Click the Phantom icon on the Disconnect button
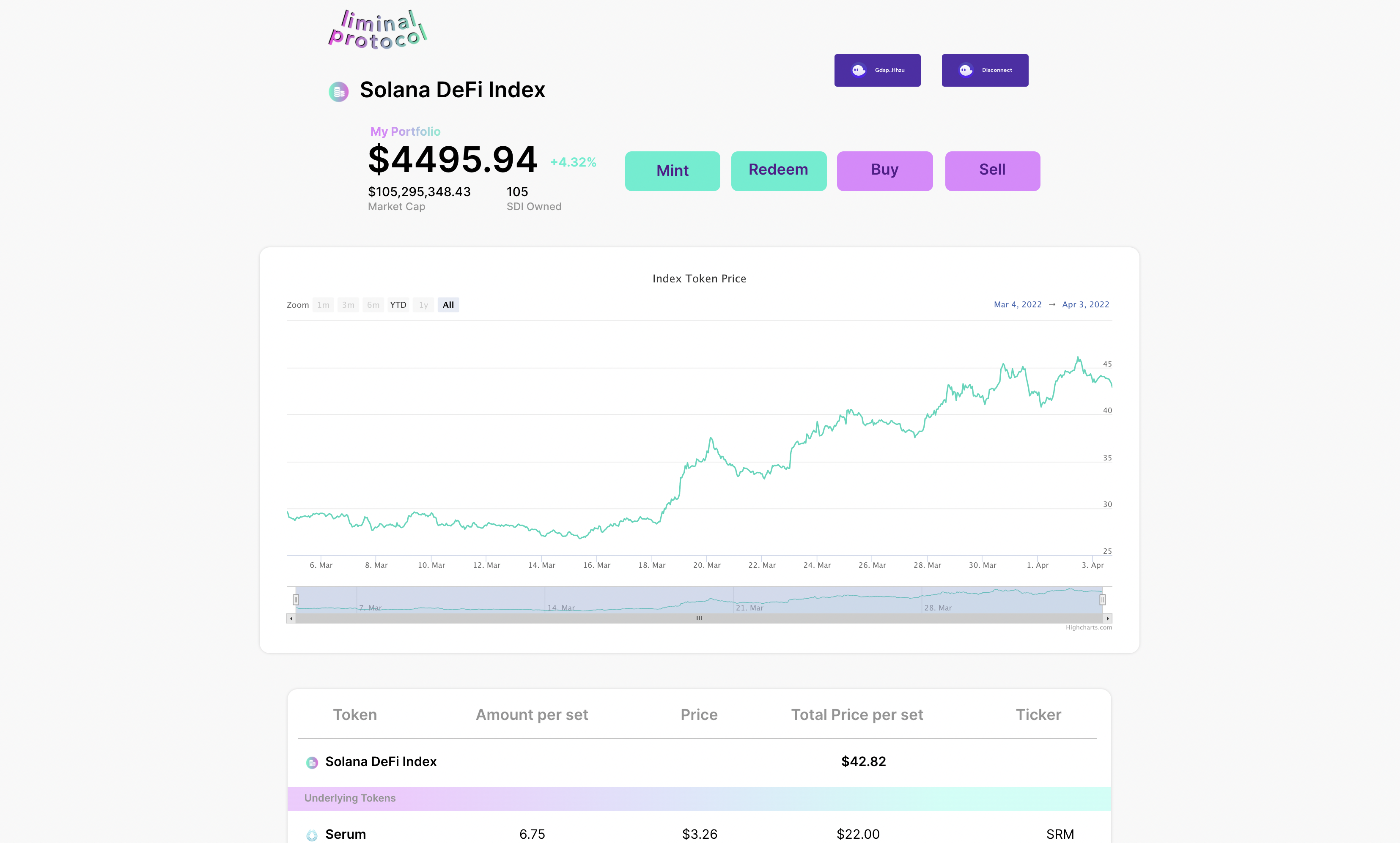Image resolution: width=1400 pixels, height=843 pixels. pyautogui.click(x=966, y=70)
